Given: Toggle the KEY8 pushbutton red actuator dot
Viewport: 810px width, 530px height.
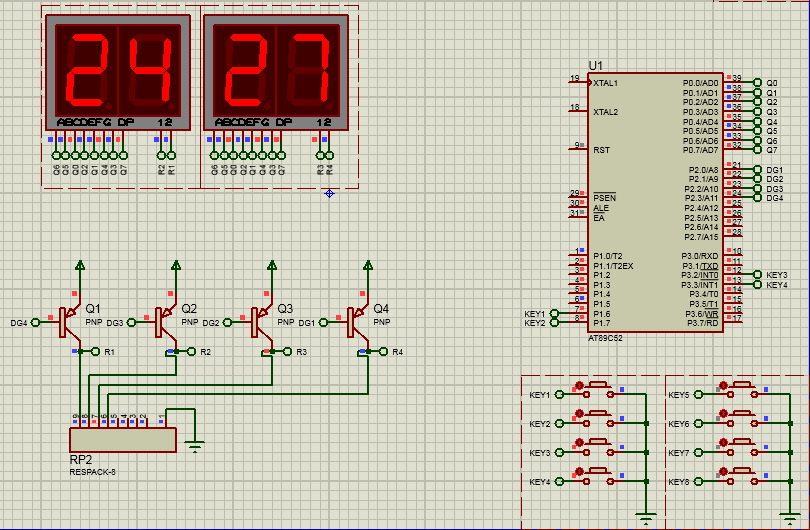Looking at the screenshot, I should point(723,472).
